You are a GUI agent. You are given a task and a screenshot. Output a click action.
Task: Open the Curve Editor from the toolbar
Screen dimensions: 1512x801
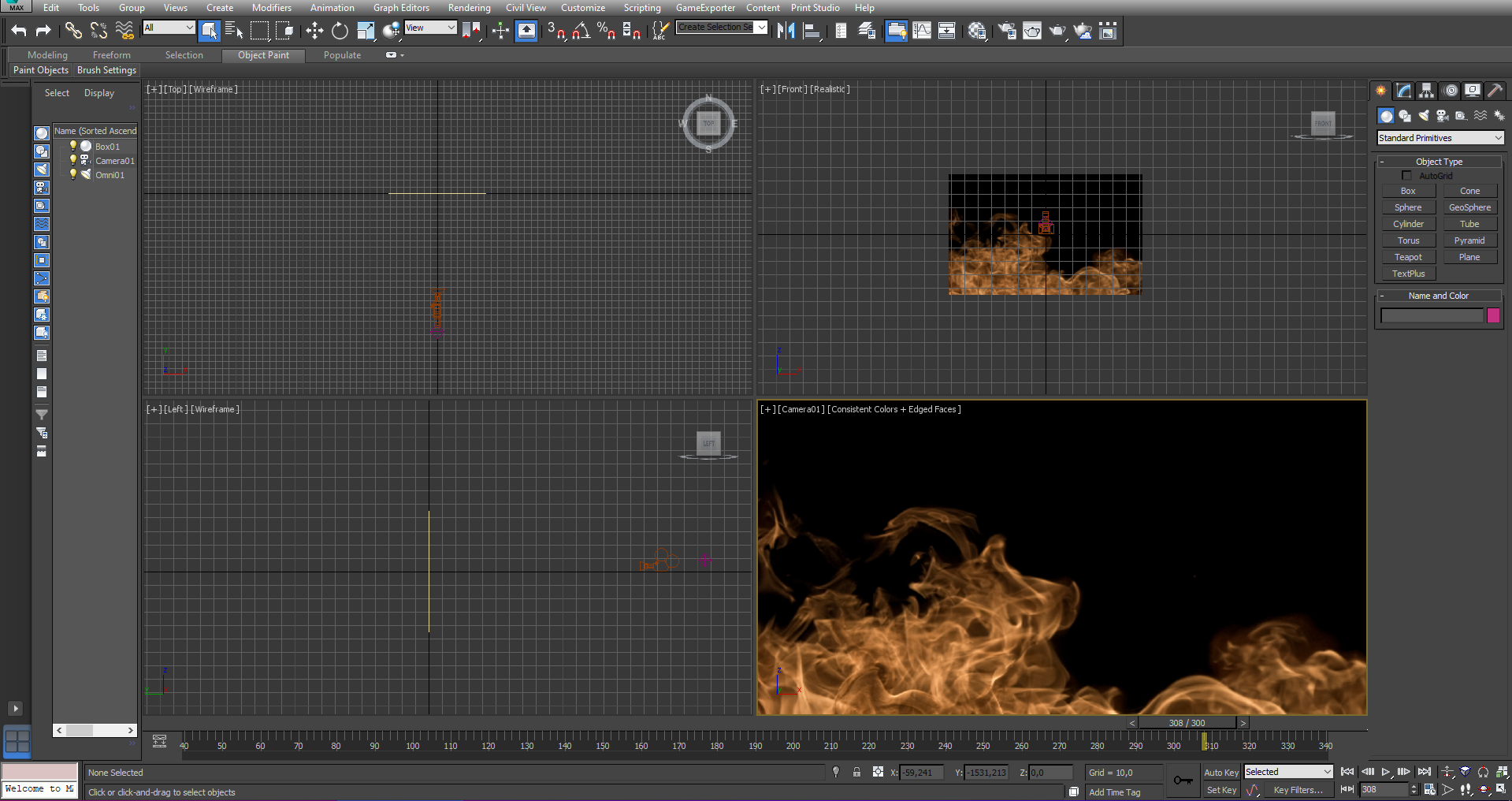tap(921, 31)
